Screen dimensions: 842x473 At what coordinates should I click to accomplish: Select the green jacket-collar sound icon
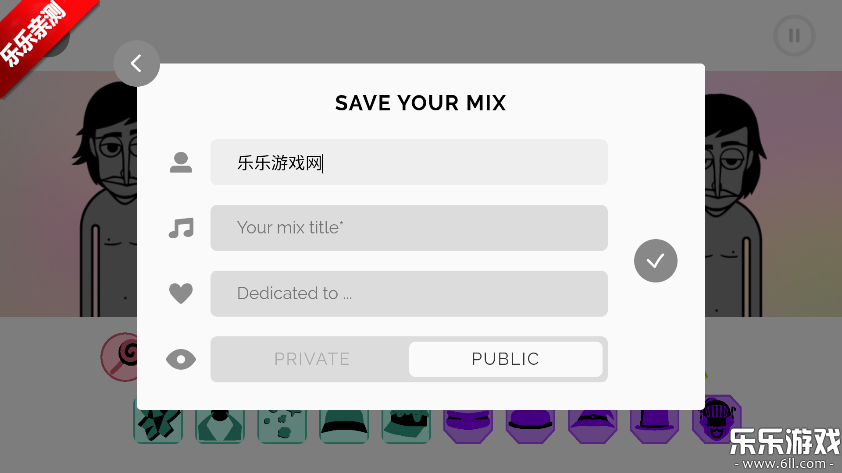(x=220, y=424)
